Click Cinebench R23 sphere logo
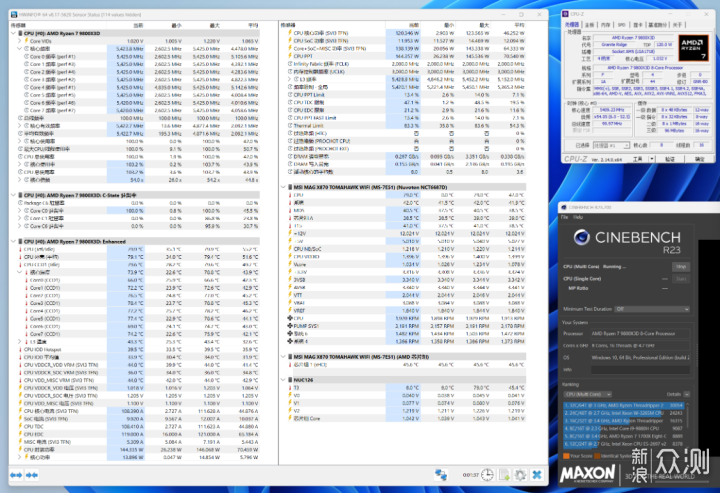The height and width of the screenshot is (493, 720). (582, 237)
